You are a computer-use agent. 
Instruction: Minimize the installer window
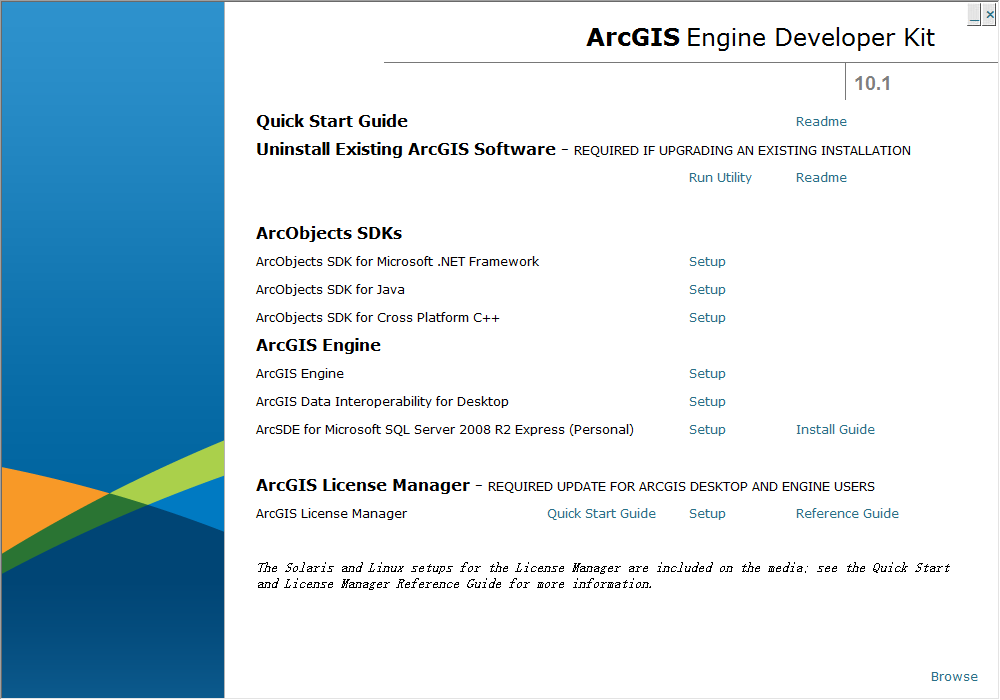[974, 14]
